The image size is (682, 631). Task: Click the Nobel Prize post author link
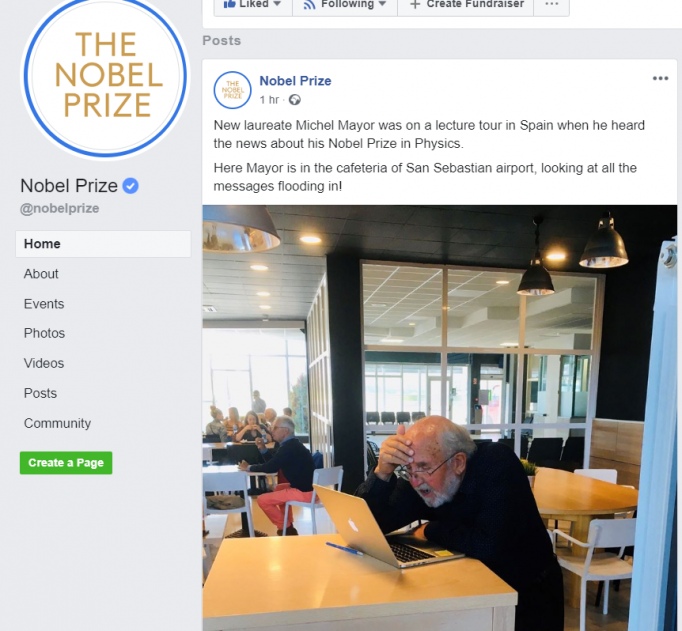pos(295,81)
